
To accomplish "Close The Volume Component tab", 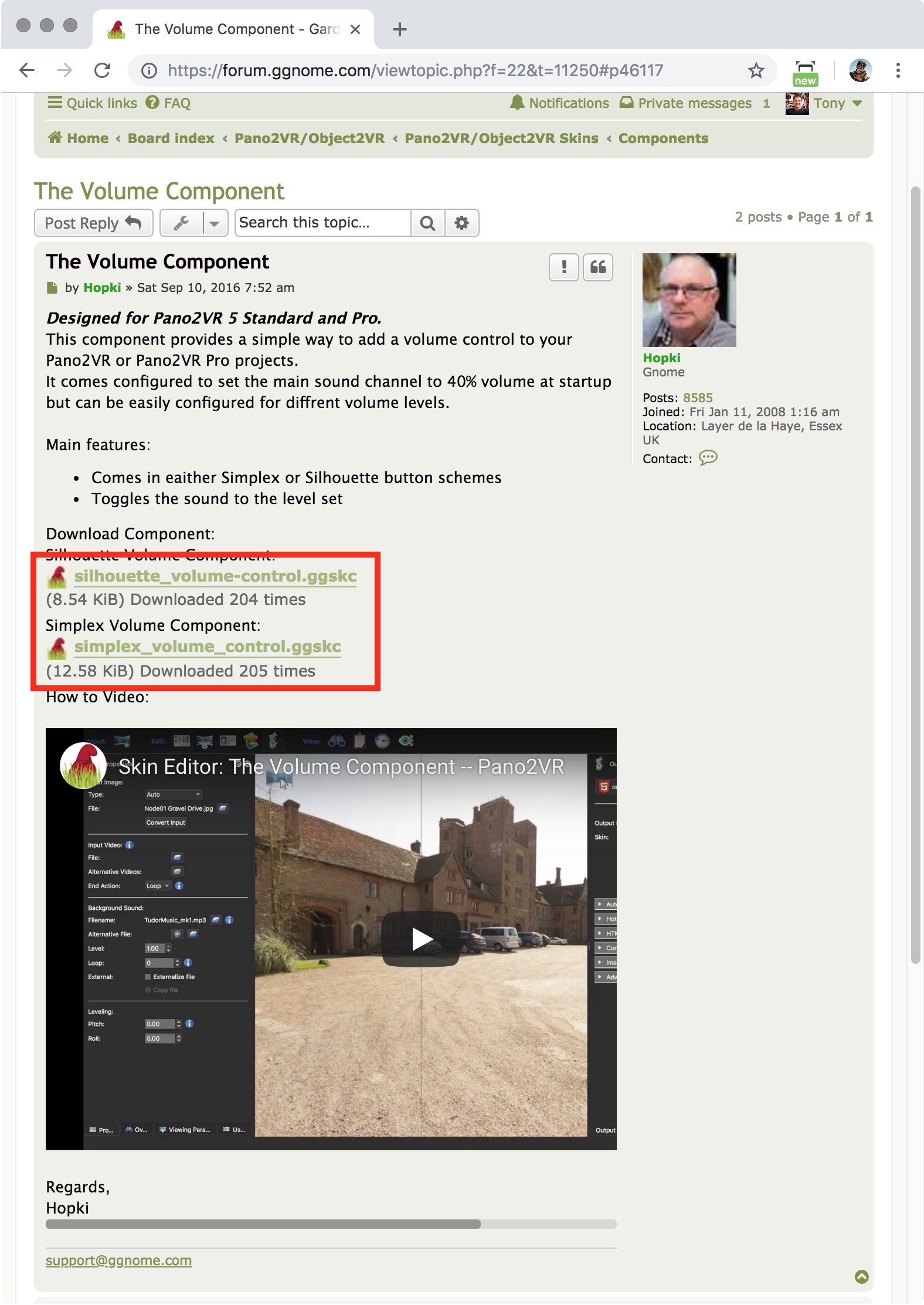I will (x=355, y=29).
